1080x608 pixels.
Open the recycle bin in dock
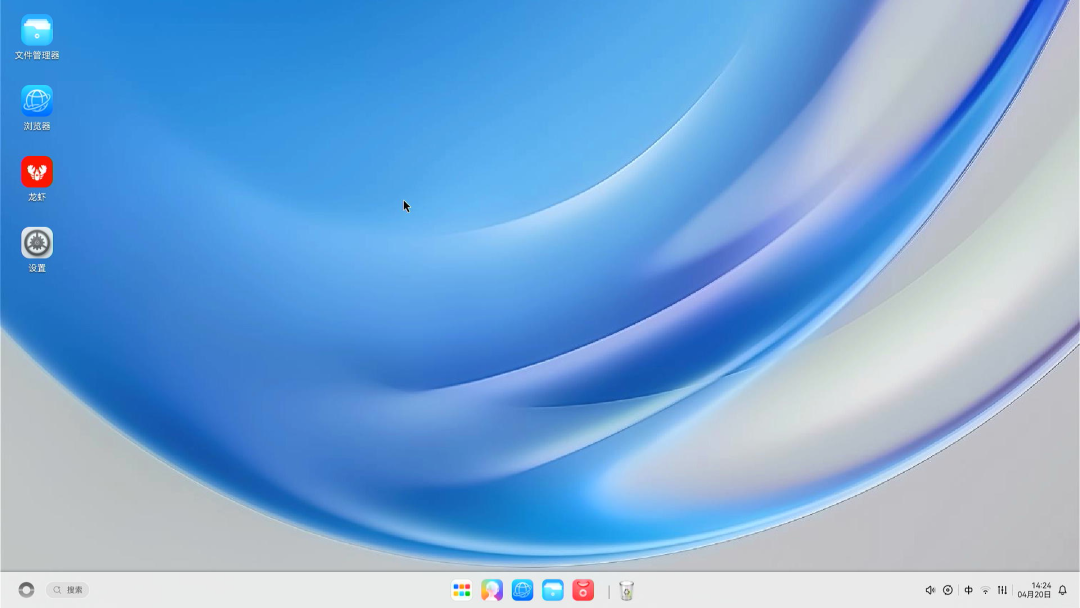pyautogui.click(x=626, y=590)
